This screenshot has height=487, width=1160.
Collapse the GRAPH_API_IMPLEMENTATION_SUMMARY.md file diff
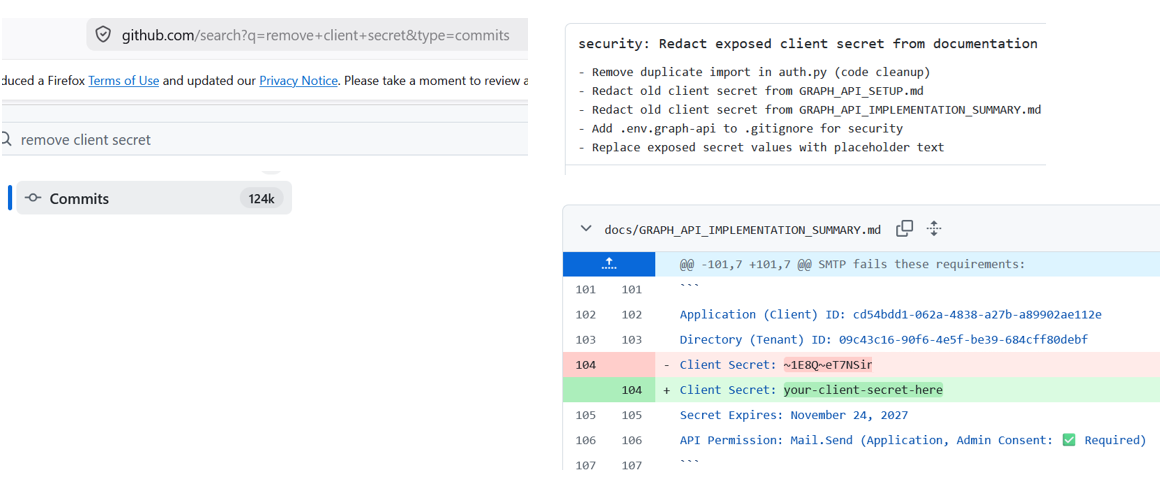coord(586,229)
